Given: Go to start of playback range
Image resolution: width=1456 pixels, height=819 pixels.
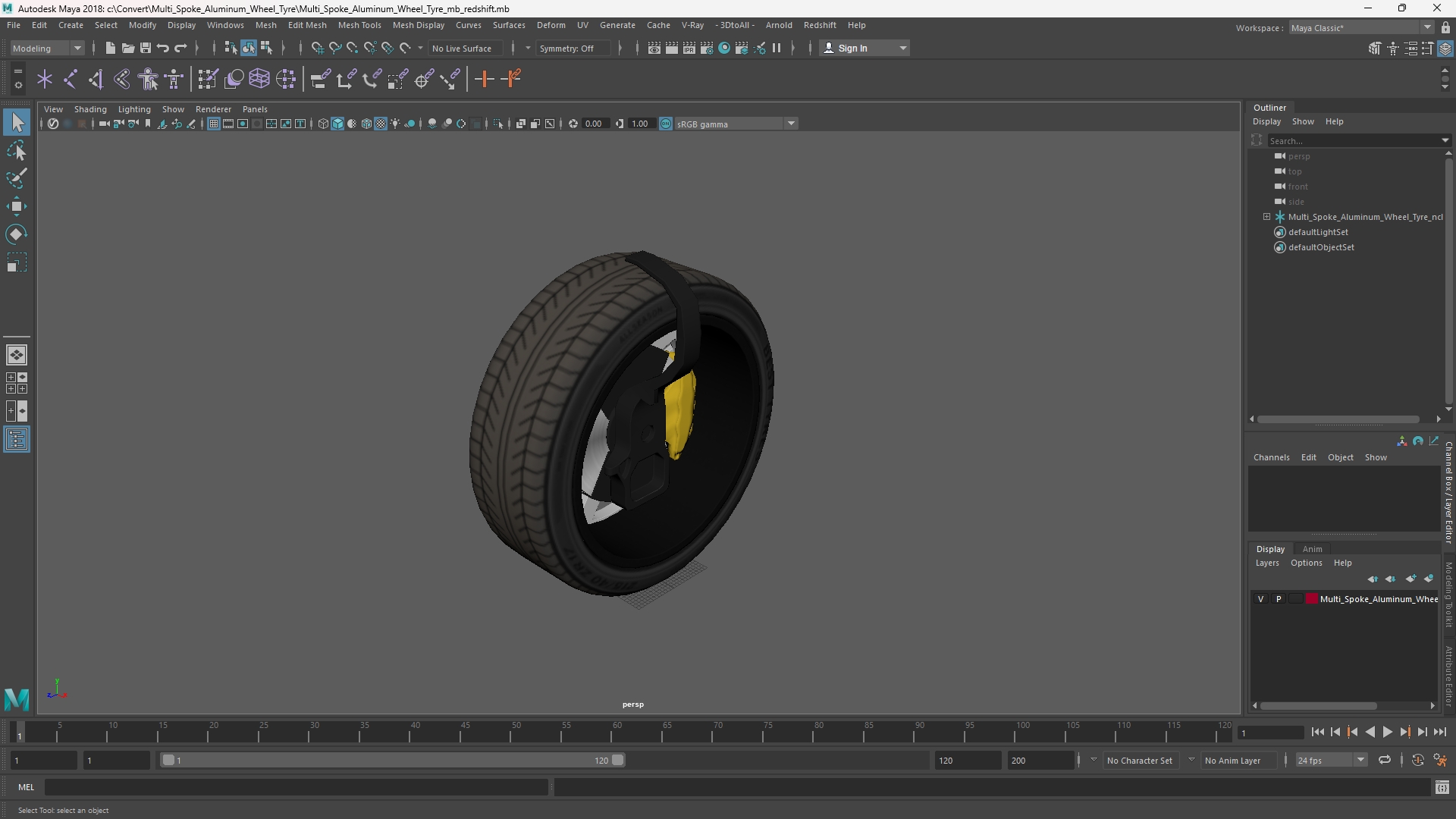Looking at the screenshot, I should point(1317,732).
